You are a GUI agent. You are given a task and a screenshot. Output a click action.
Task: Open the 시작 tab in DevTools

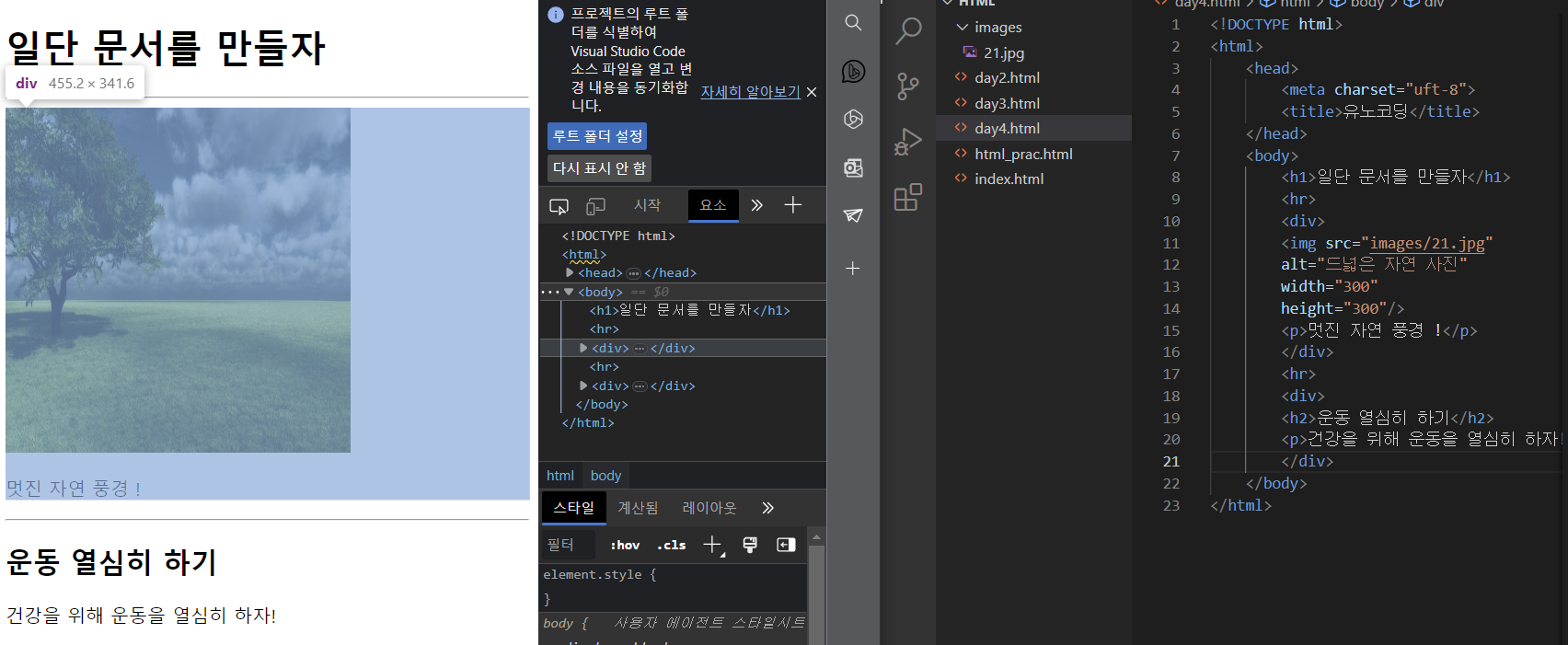point(647,205)
